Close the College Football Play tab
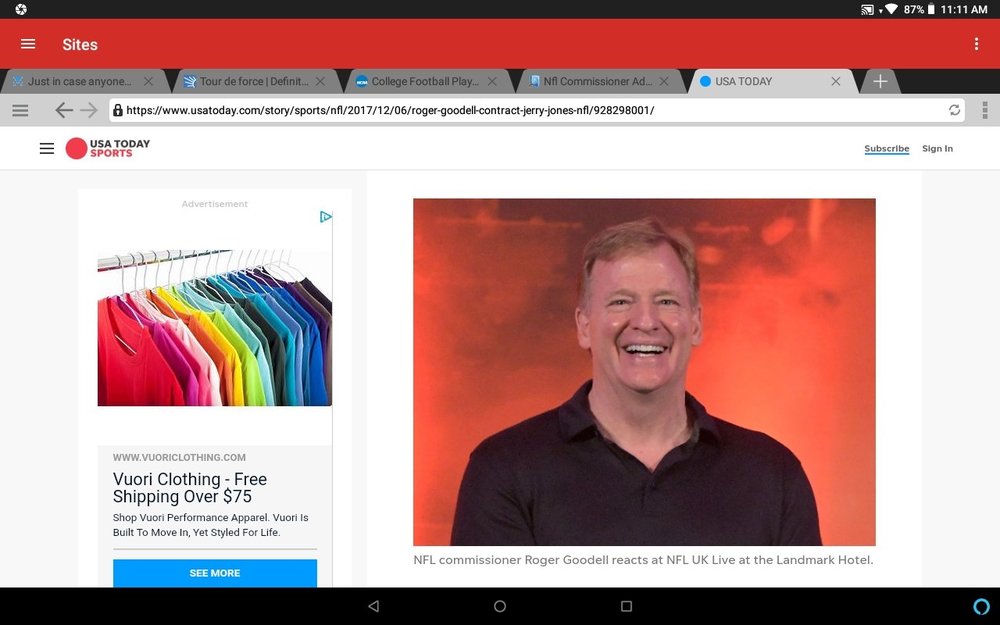The width and height of the screenshot is (1000, 625). coord(492,82)
